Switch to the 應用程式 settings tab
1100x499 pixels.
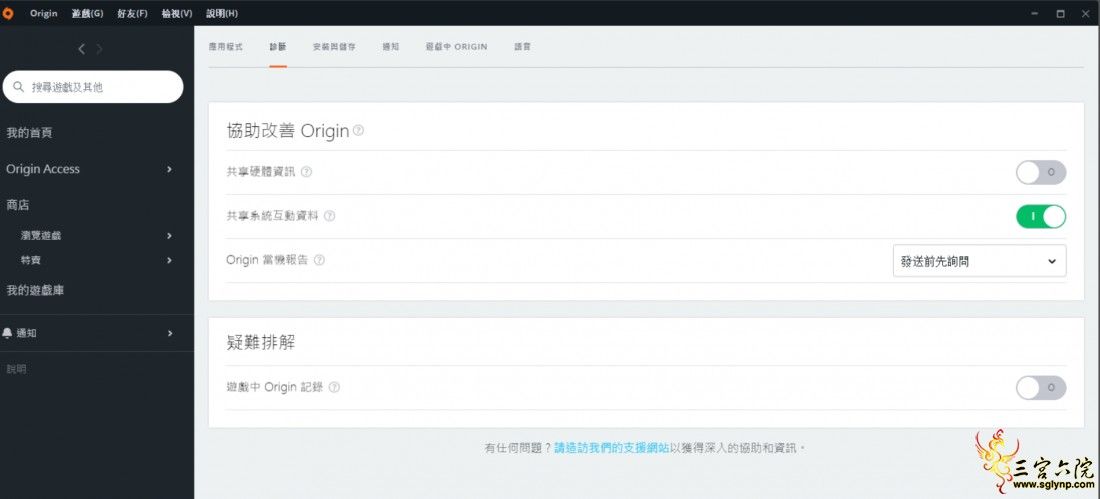[x=225, y=47]
